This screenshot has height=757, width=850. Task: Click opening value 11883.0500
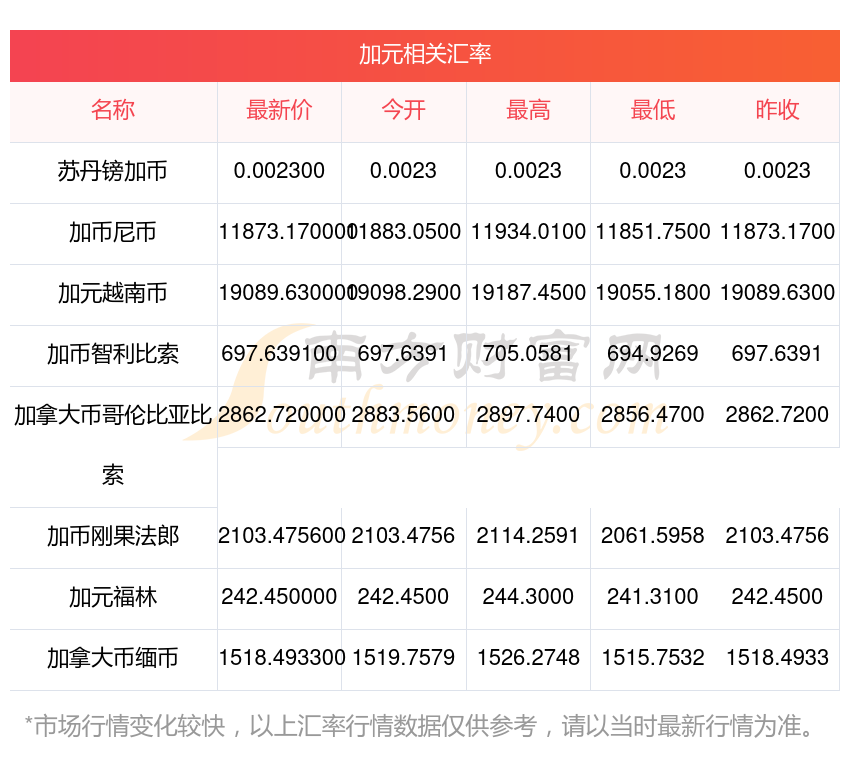click(x=405, y=232)
